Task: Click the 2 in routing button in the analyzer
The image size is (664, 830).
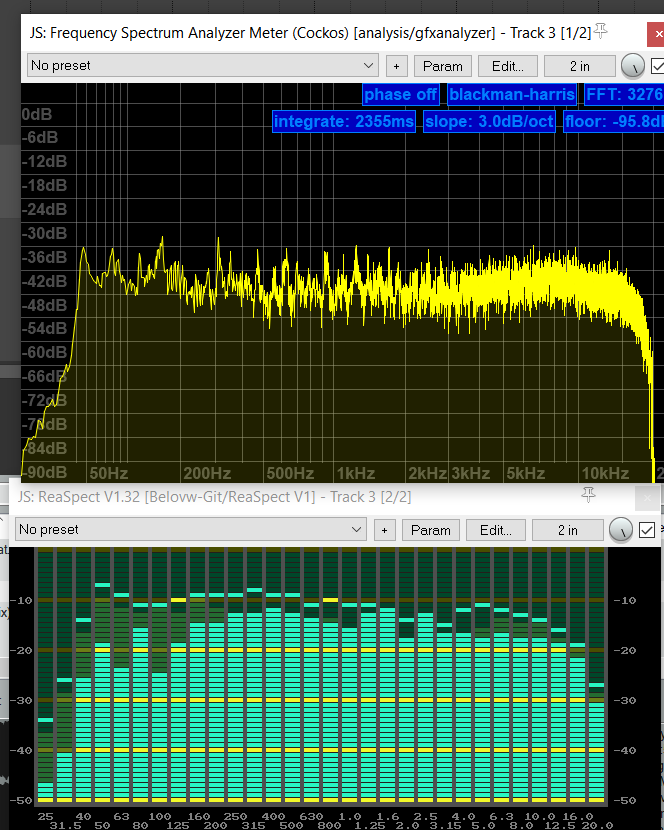Action: tap(580, 66)
